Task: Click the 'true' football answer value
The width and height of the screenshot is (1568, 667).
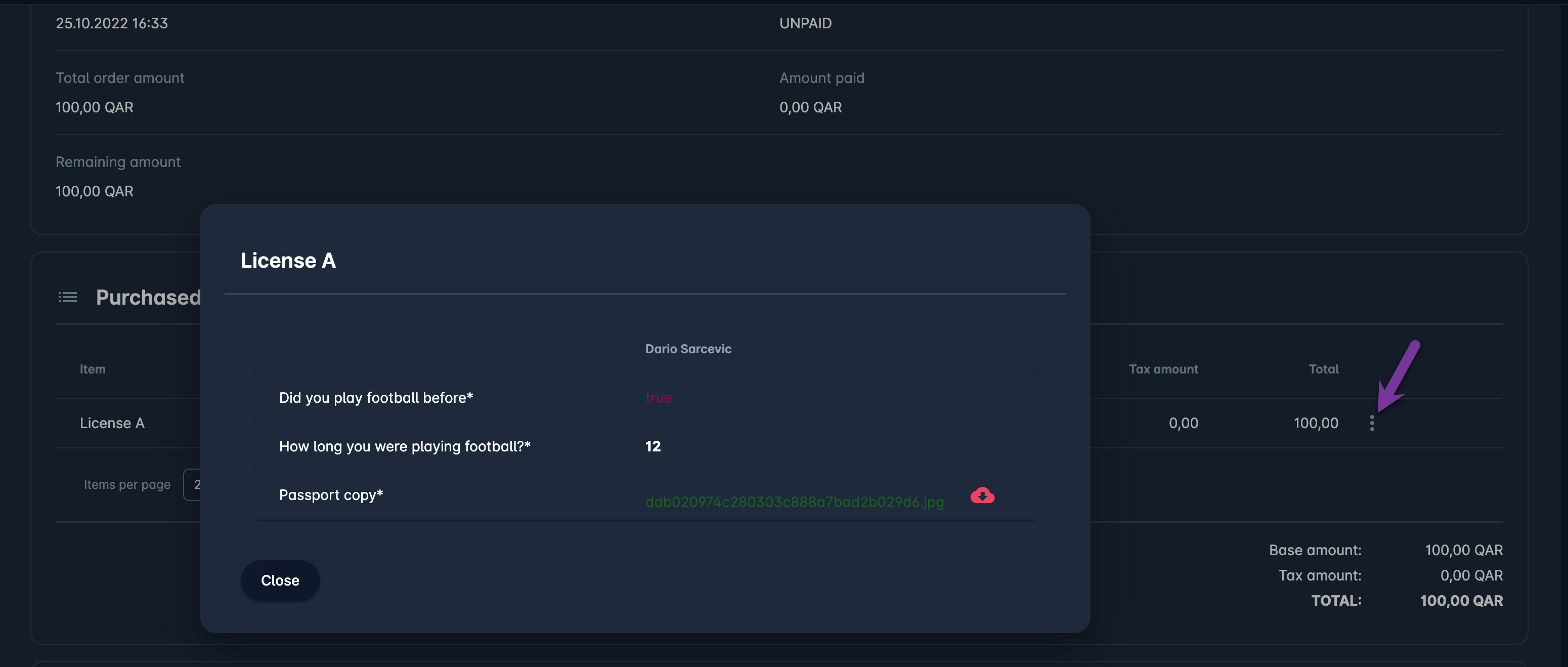Action: coord(658,398)
